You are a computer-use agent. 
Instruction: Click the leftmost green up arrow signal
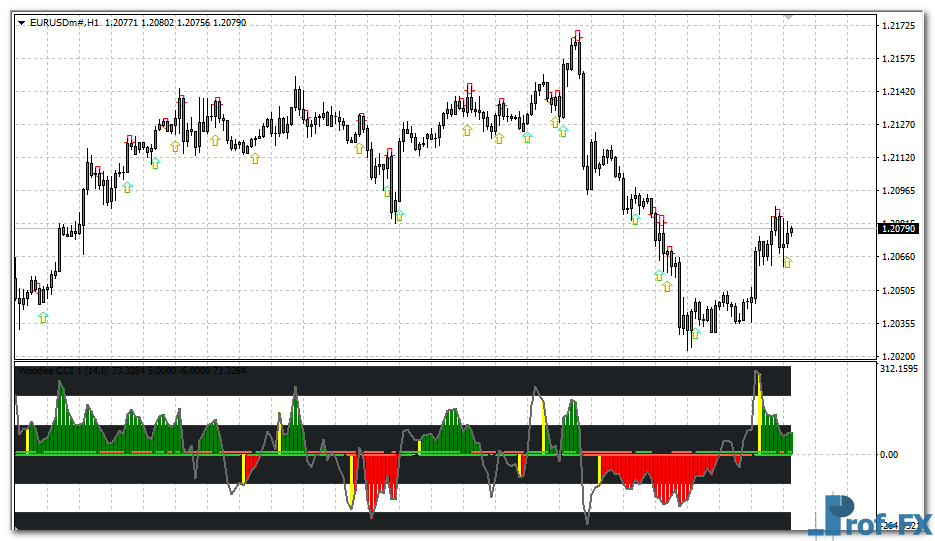pos(43,318)
